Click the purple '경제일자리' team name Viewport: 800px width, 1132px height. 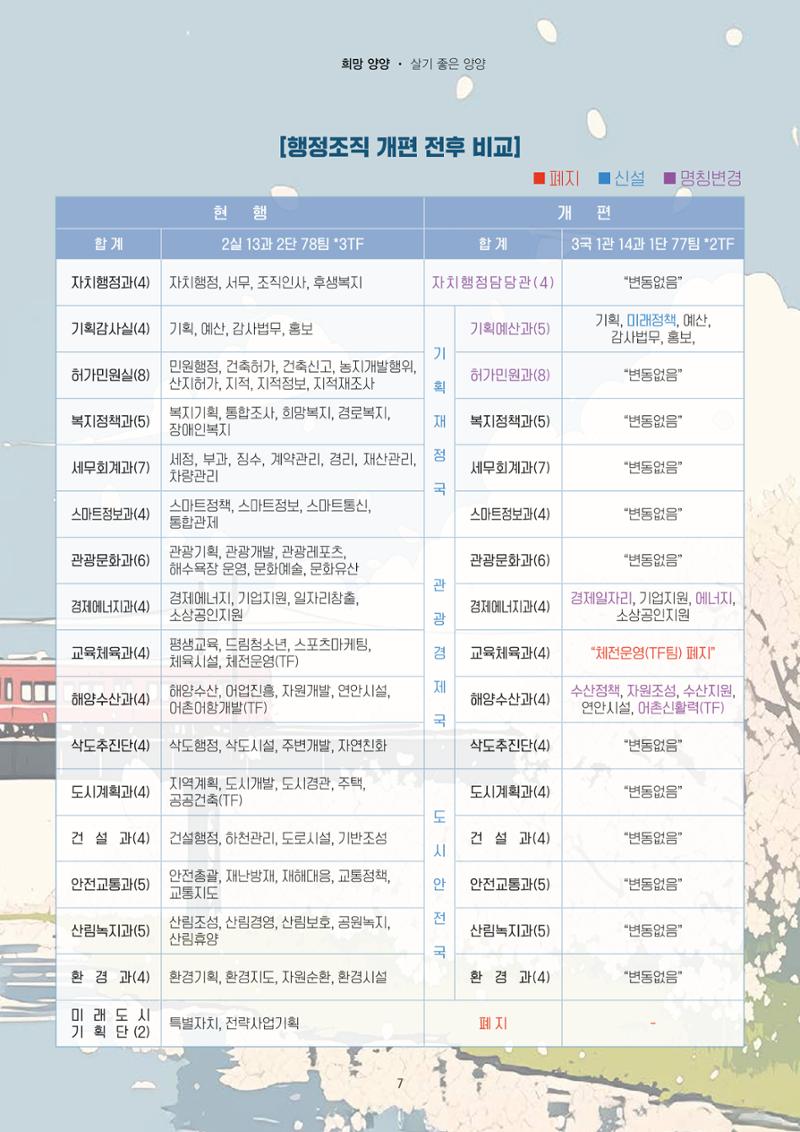click(601, 598)
